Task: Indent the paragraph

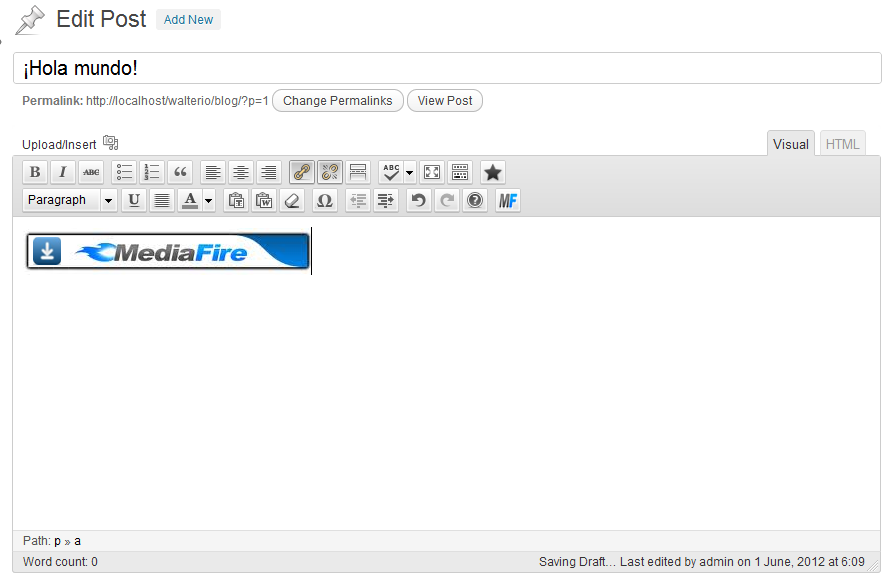Action: pos(386,200)
